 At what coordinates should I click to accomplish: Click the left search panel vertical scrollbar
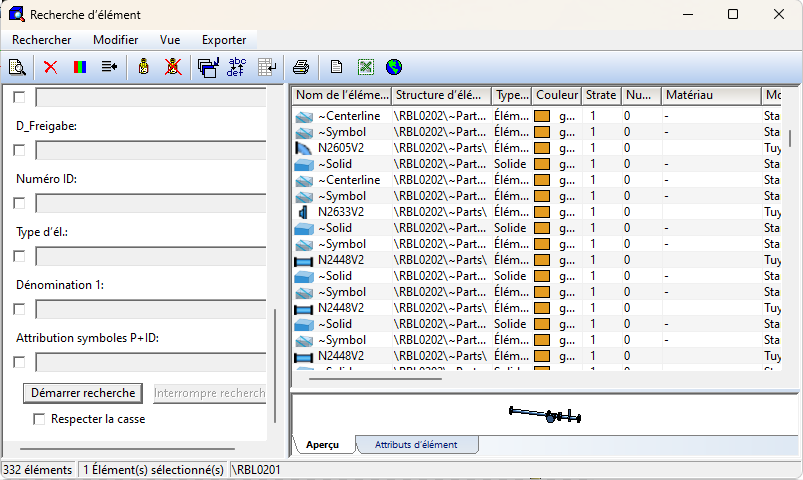[275, 365]
